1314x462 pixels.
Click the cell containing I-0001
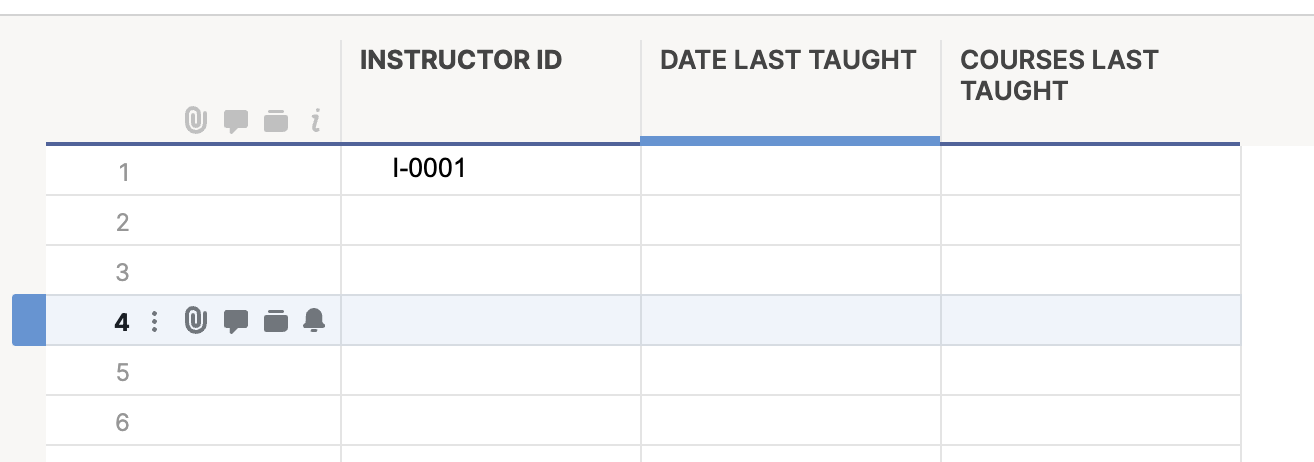(x=491, y=170)
